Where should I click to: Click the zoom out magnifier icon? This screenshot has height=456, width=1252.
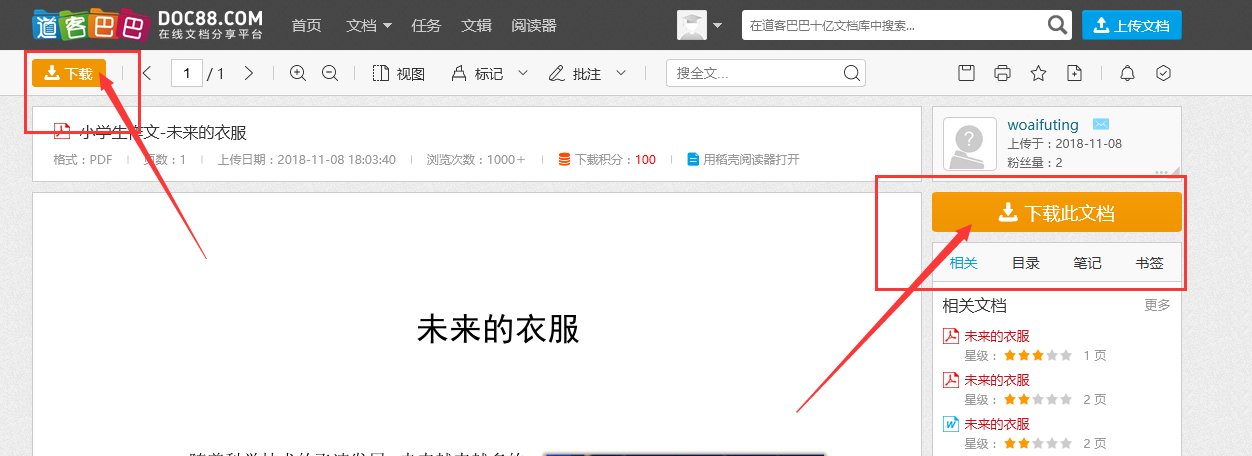tap(330, 73)
